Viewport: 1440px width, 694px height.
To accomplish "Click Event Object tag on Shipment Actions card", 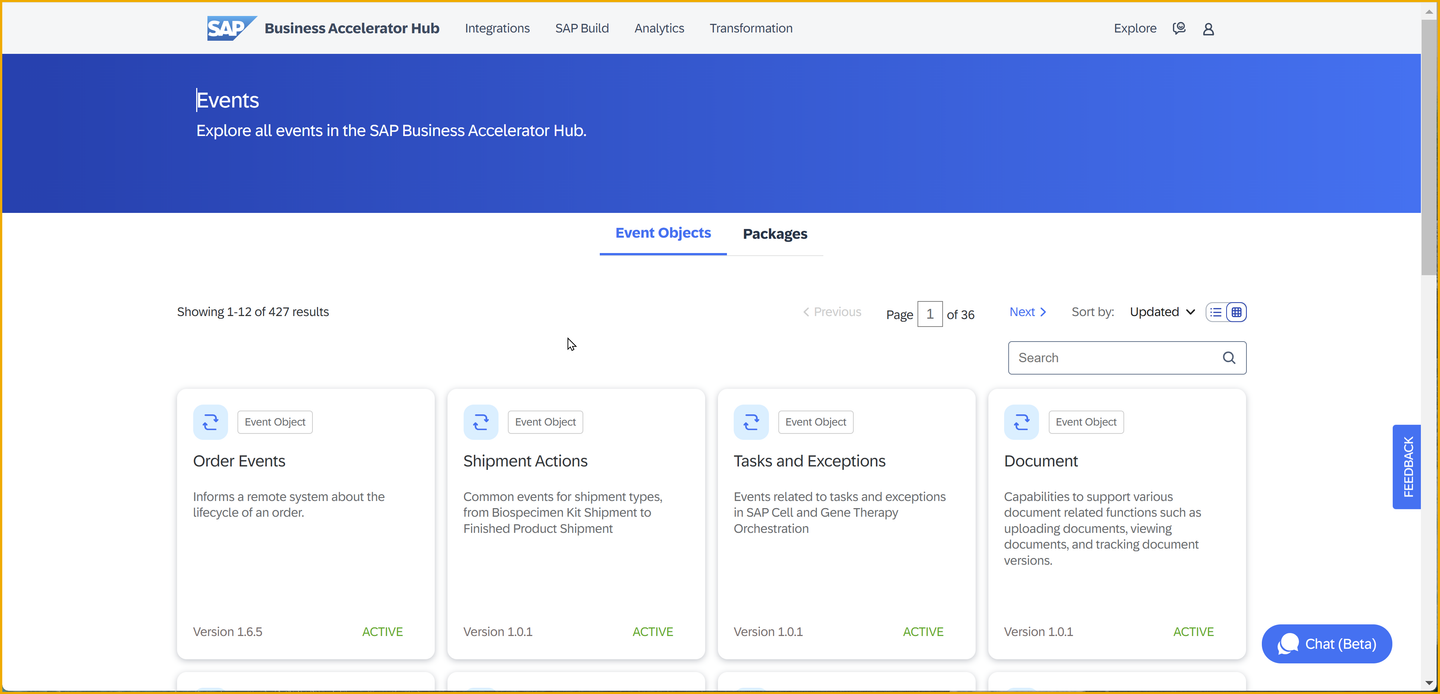I will pos(545,422).
